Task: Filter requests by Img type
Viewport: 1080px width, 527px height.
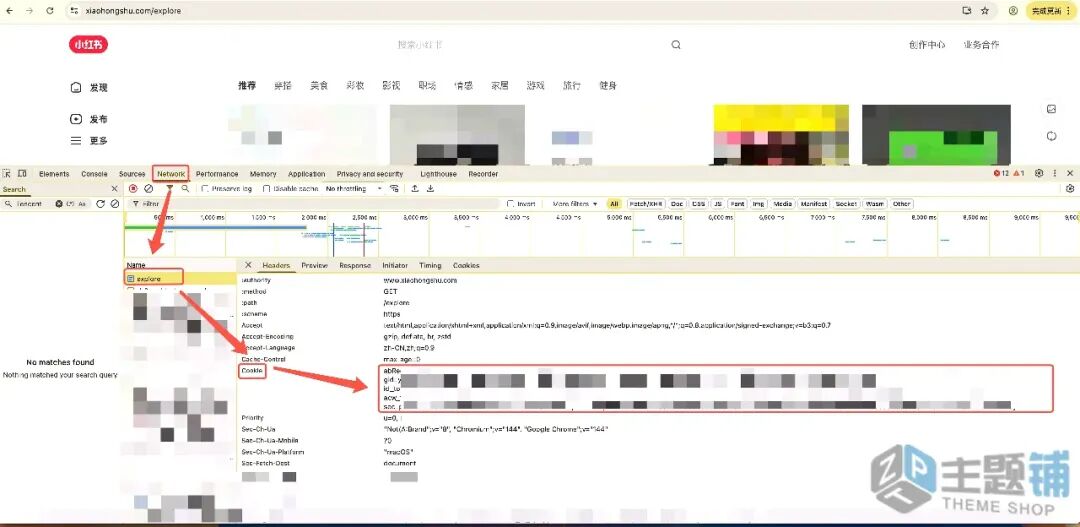Action: click(758, 204)
